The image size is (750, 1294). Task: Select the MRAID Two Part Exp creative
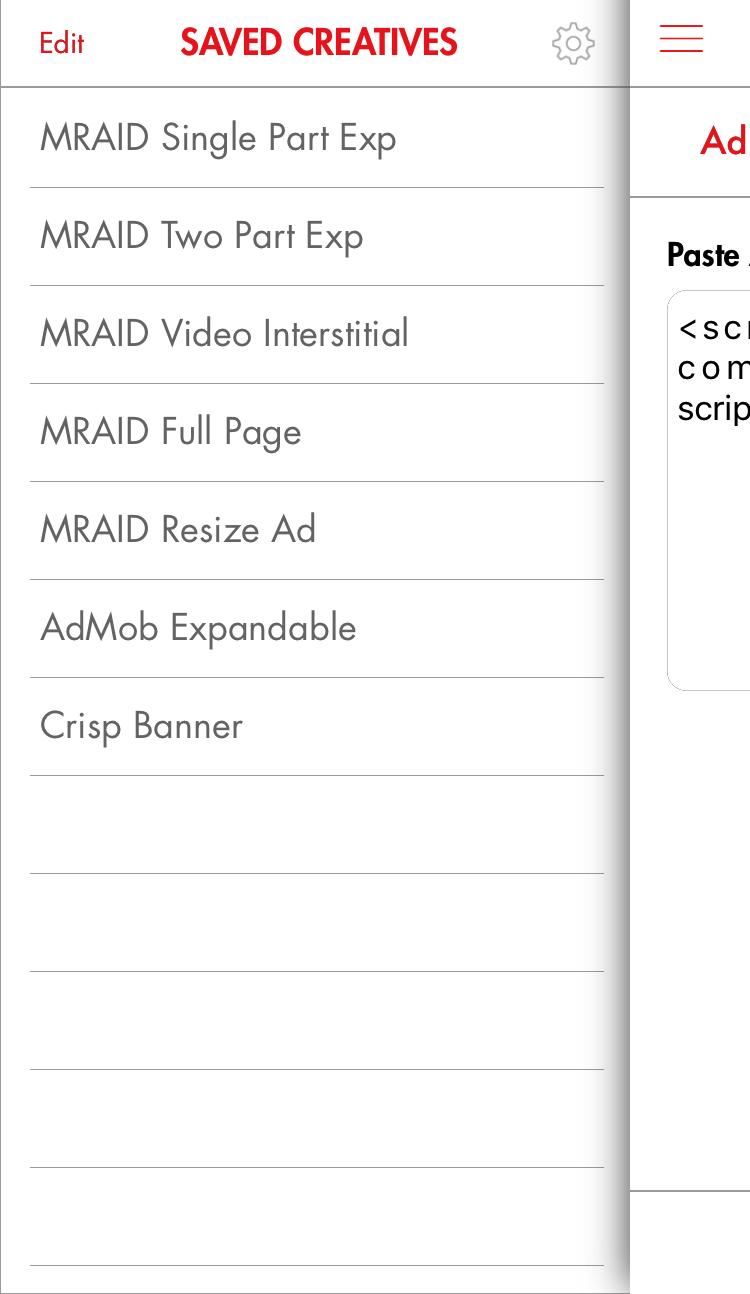(x=201, y=235)
